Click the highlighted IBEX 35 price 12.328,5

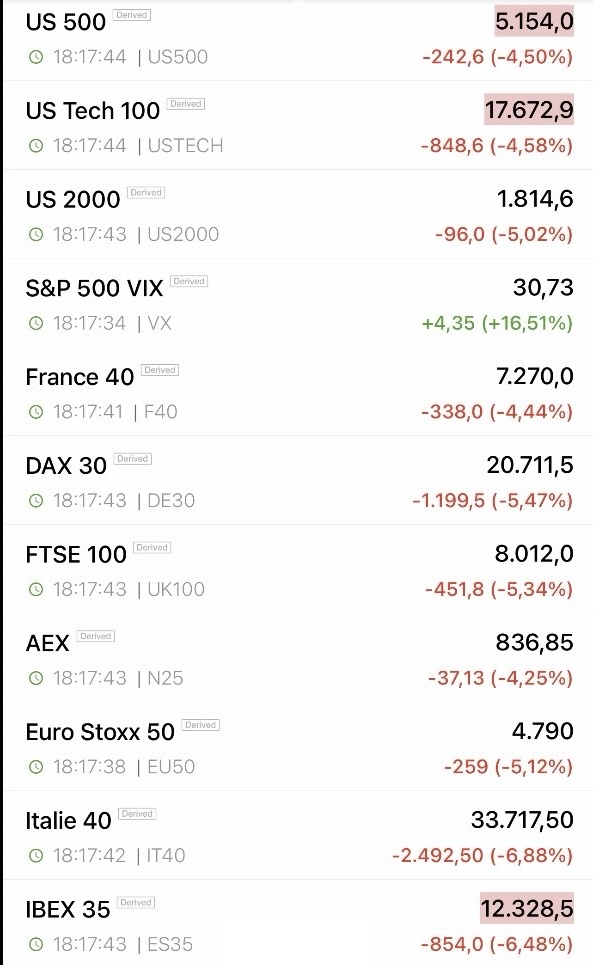click(x=527, y=909)
